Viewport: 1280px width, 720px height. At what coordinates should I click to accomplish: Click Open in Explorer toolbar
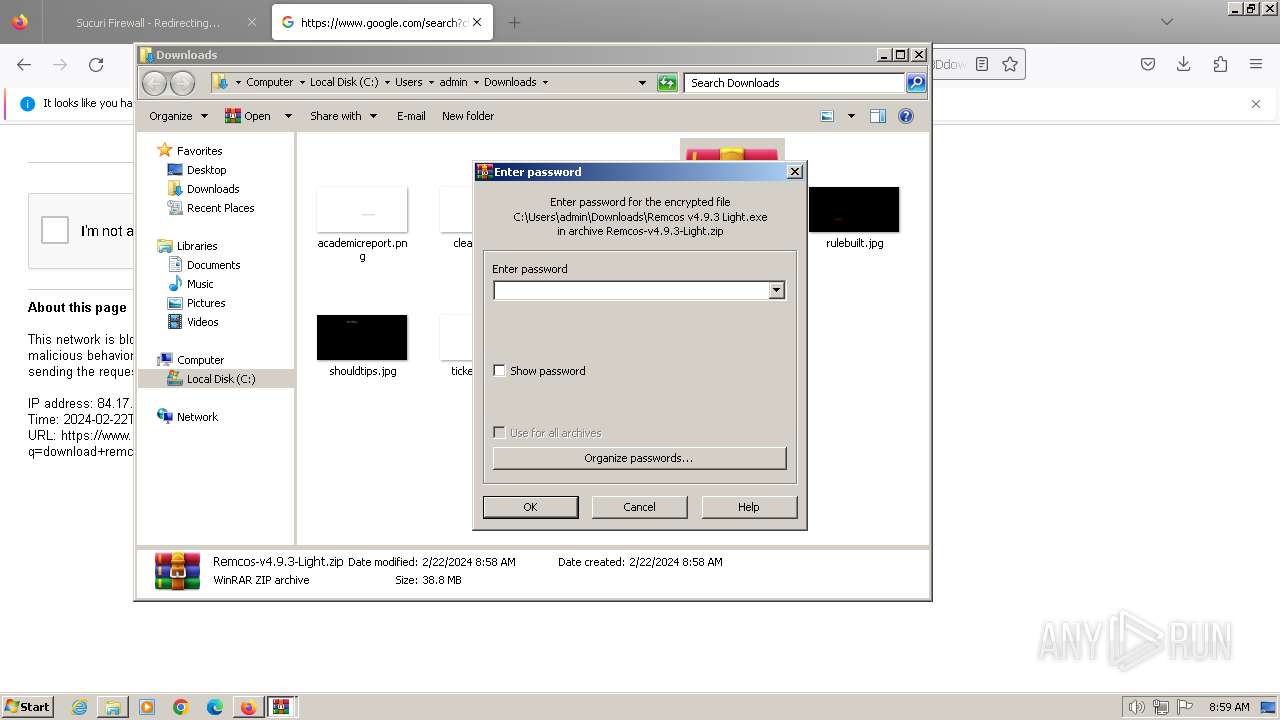coord(249,116)
